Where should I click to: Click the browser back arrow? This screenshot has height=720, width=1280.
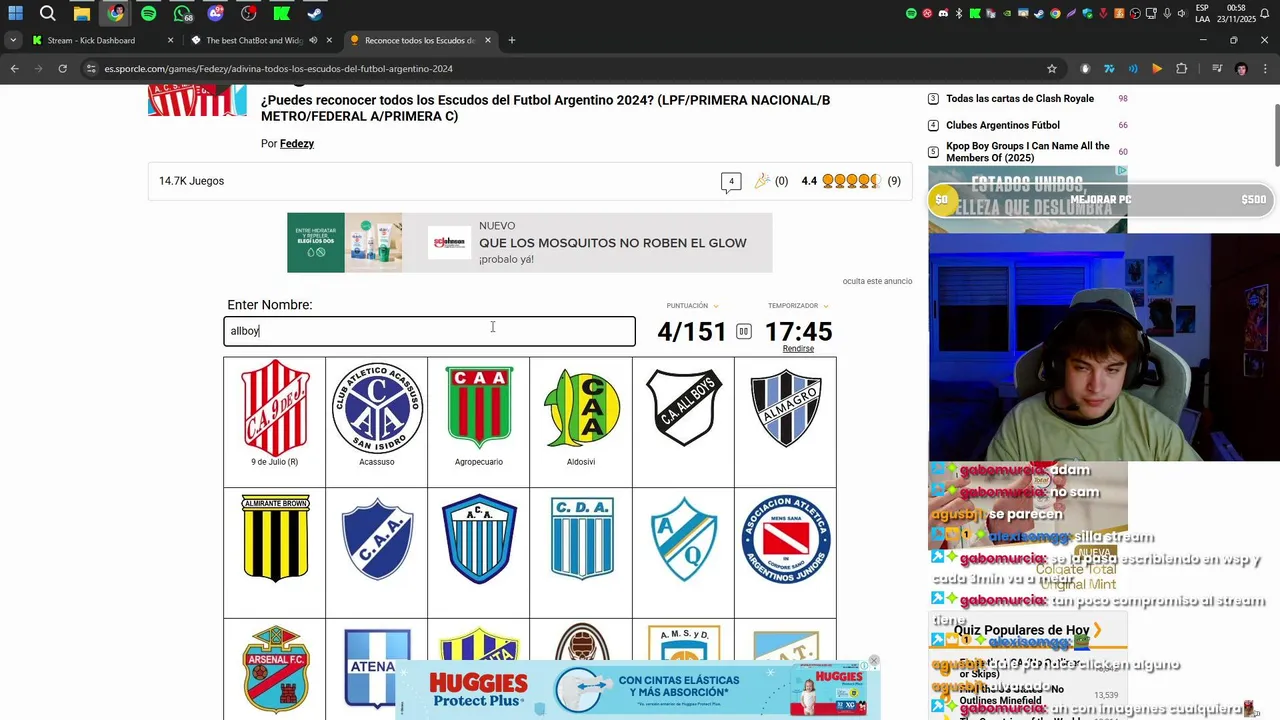pyautogui.click(x=14, y=69)
